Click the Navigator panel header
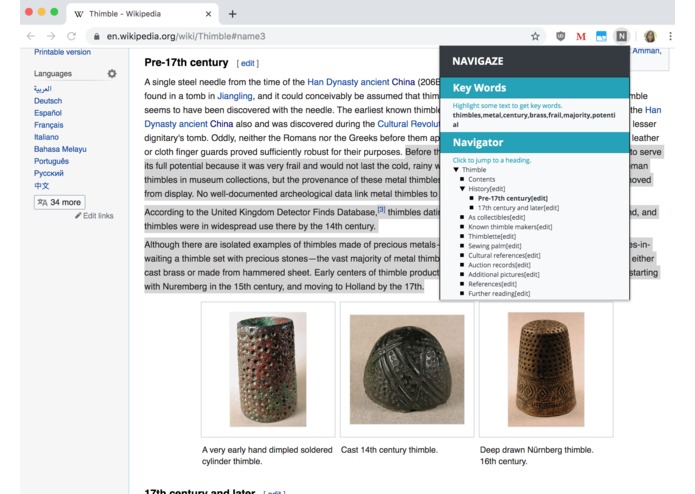Viewport: 695px width, 494px height. pyautogui.click(x=535, y=142)
